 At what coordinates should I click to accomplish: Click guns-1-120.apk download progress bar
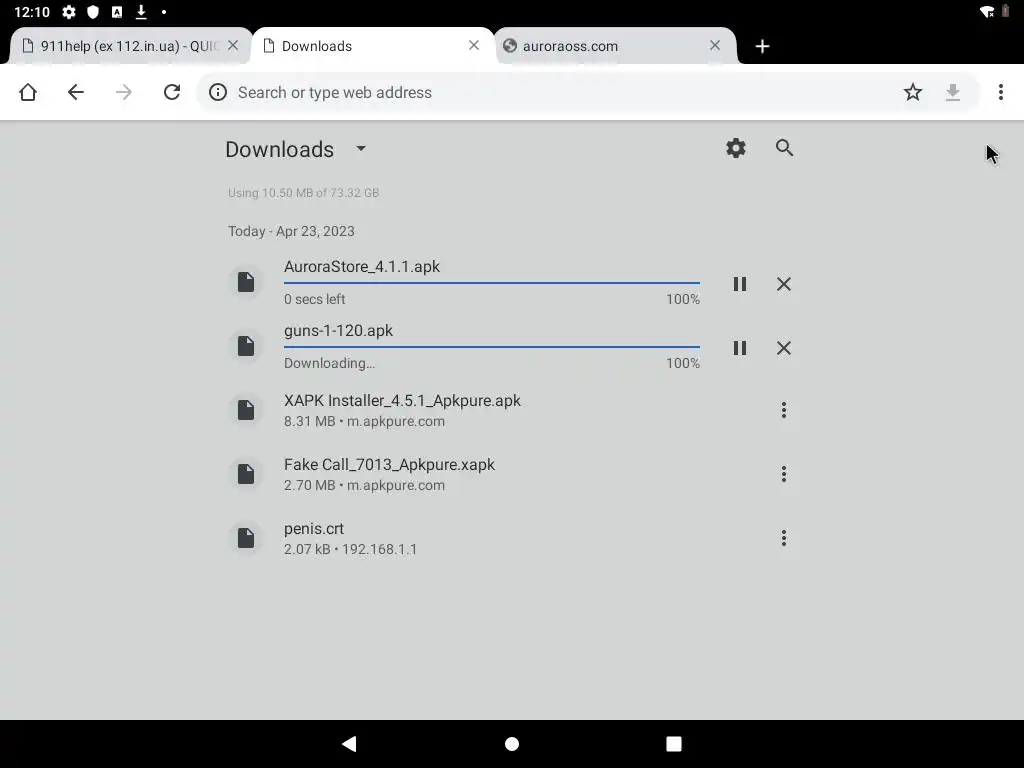click(492, 347)
